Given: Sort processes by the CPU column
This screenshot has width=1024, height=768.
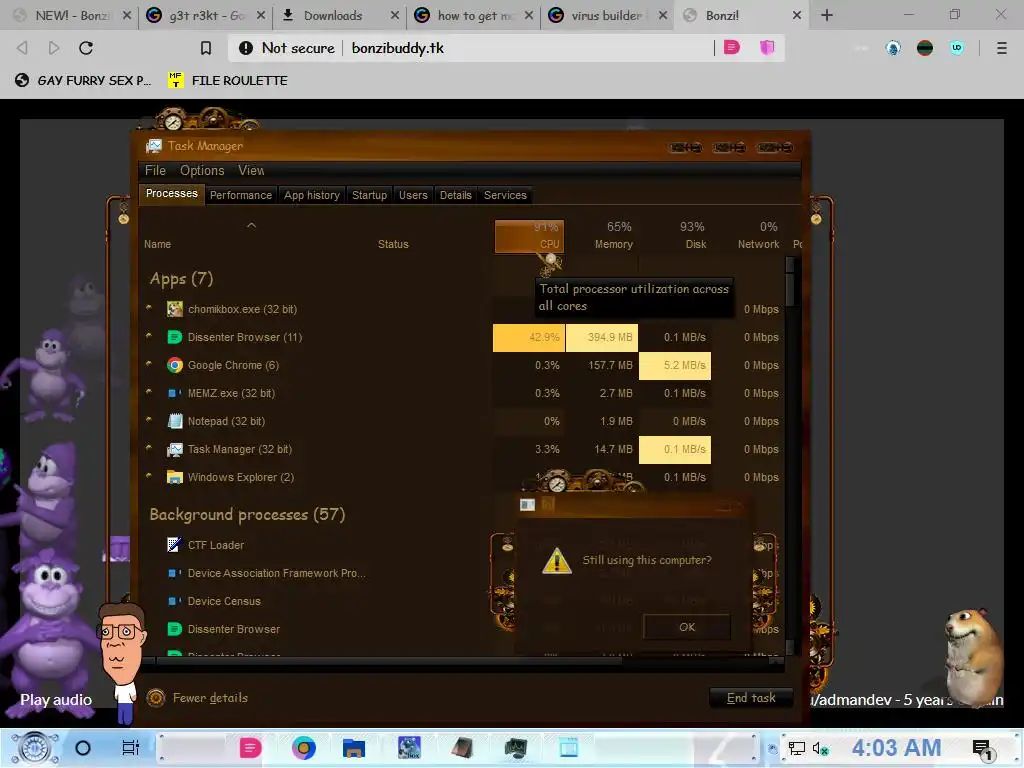Looking at the screenshot, I should click(530, 236).
